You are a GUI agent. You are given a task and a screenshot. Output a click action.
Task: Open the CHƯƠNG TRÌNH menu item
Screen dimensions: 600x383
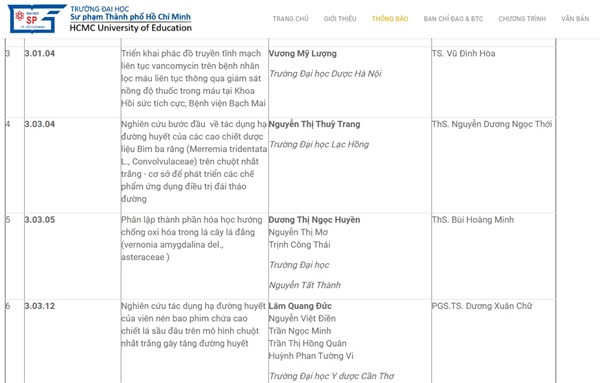[x=522, y=19]
